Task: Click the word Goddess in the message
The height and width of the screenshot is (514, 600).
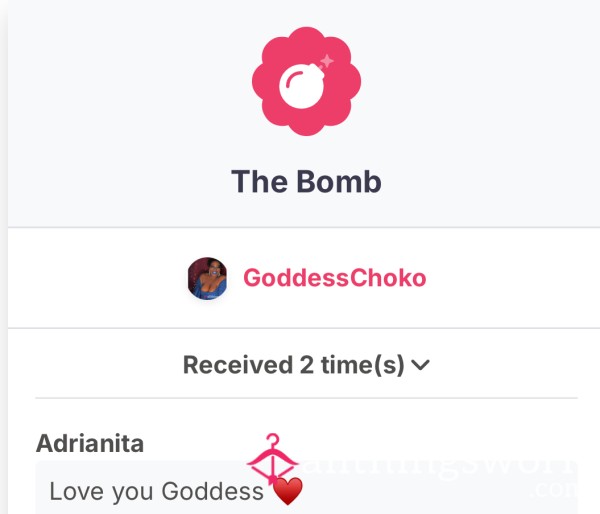Action: [213, 491]
